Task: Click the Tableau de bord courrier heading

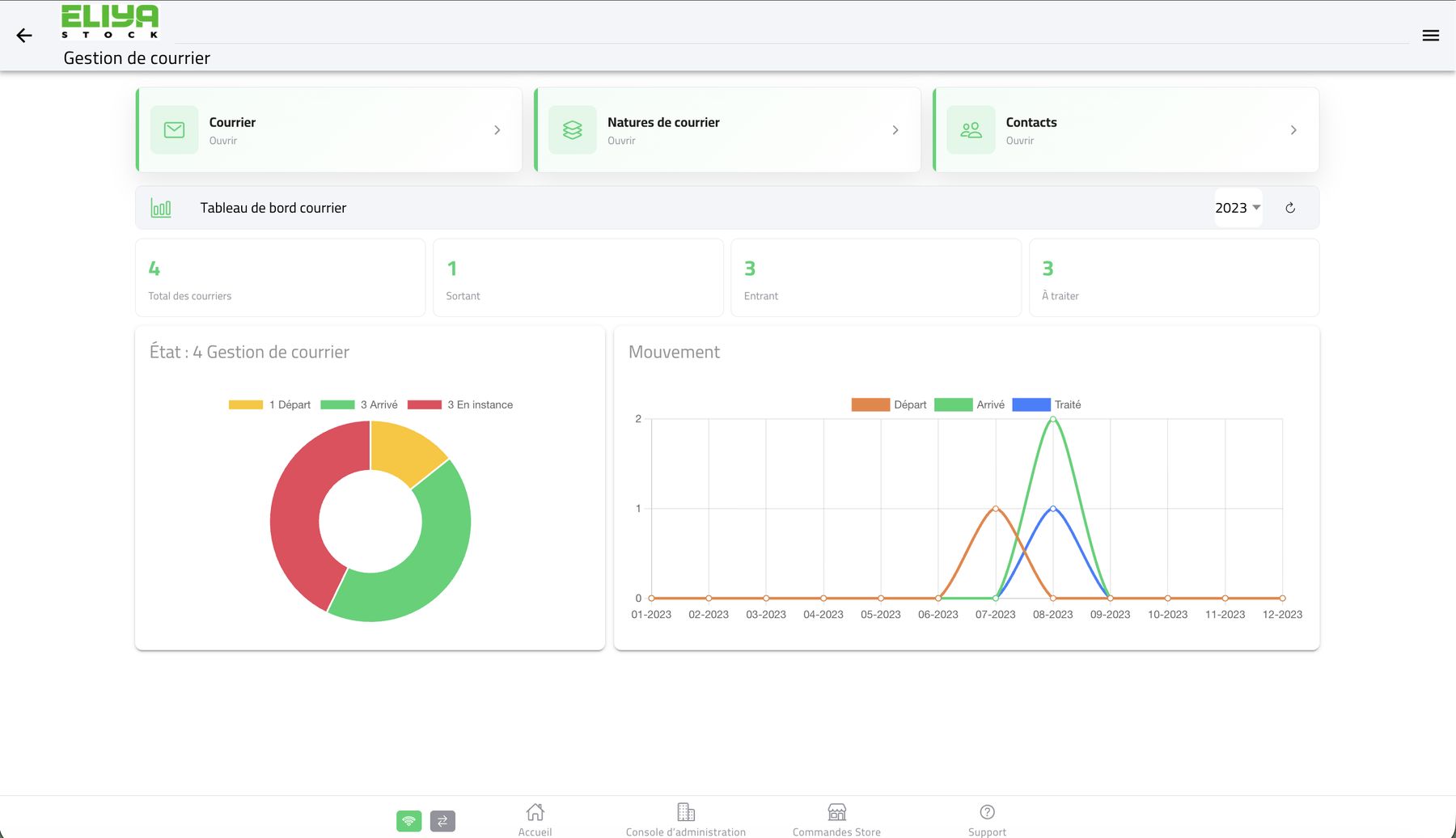Action: click(x=273, y=208)
